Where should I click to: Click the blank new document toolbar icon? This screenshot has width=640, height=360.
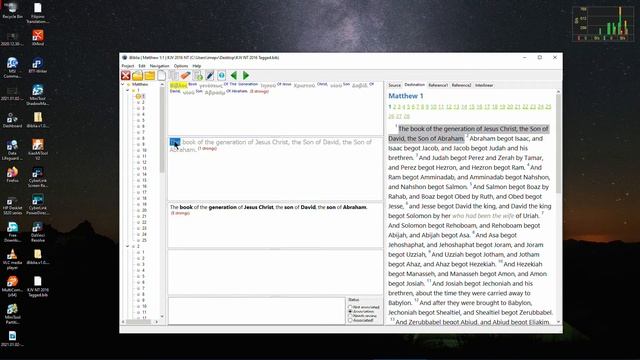click(162, 76)
